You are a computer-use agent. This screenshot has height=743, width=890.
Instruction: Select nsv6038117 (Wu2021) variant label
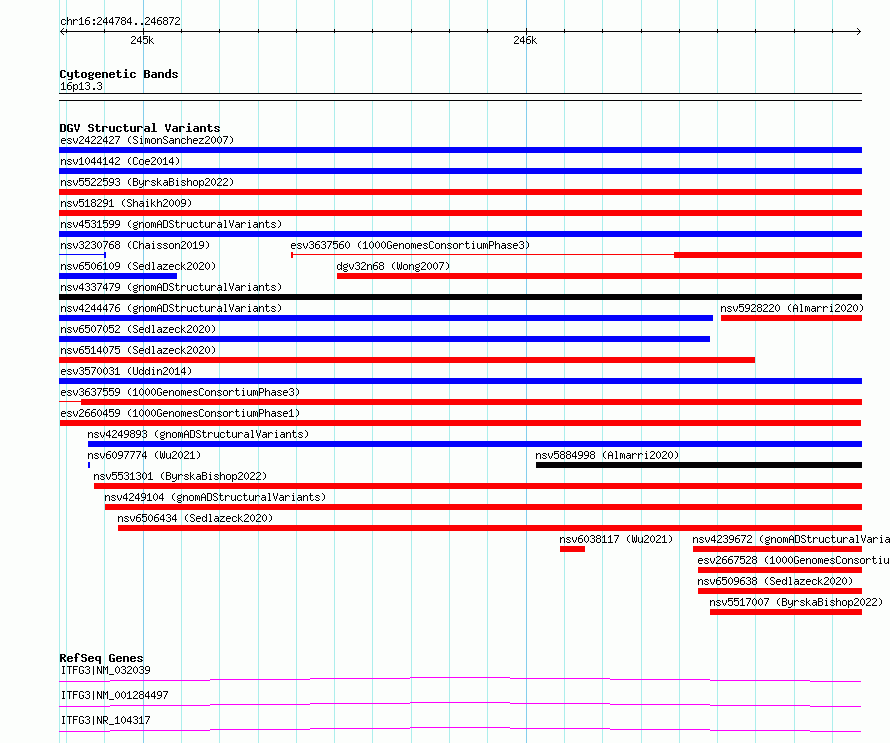coord(616,539)
